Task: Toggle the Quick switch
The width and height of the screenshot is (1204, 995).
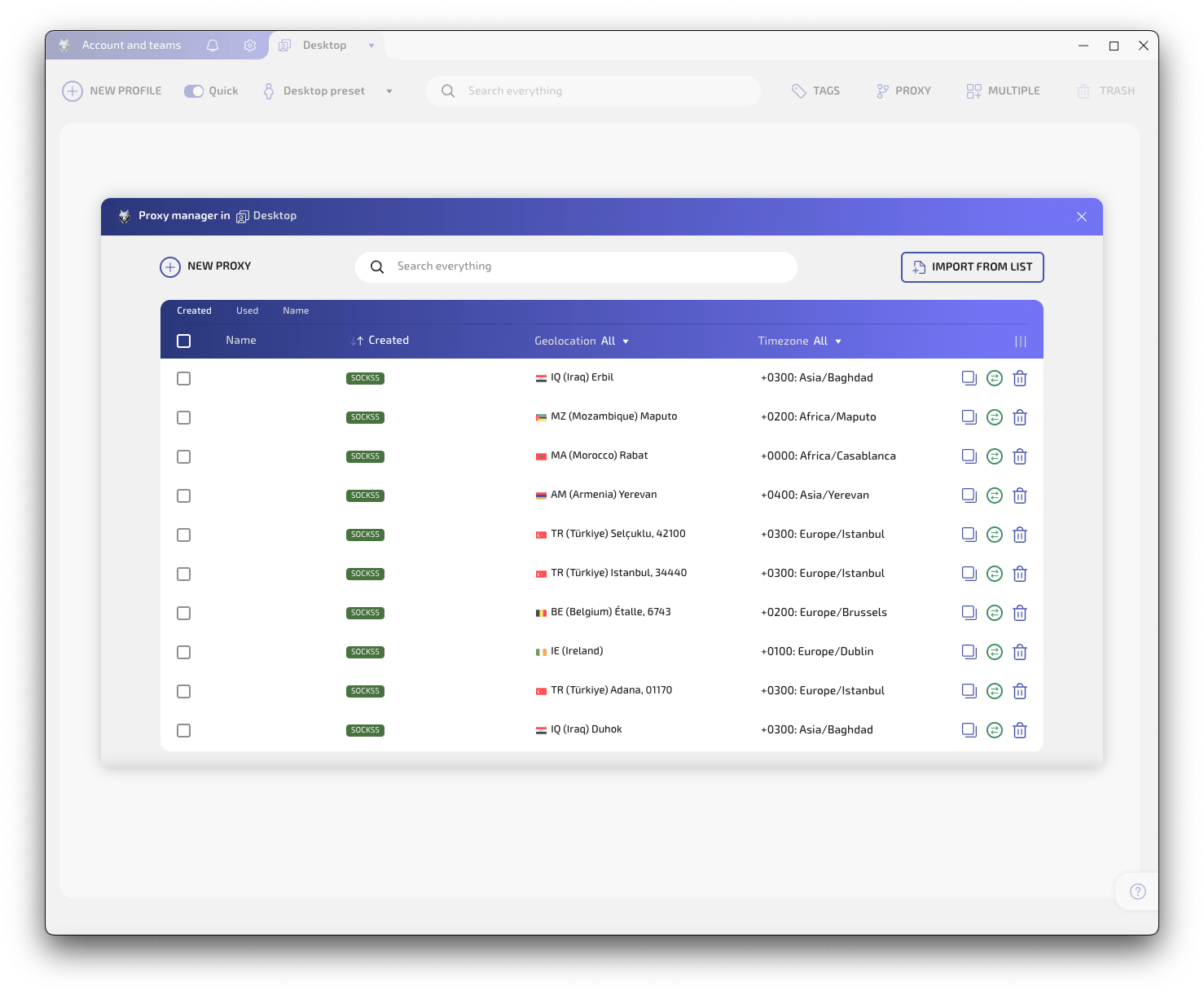Action: (x=194, y=91)
